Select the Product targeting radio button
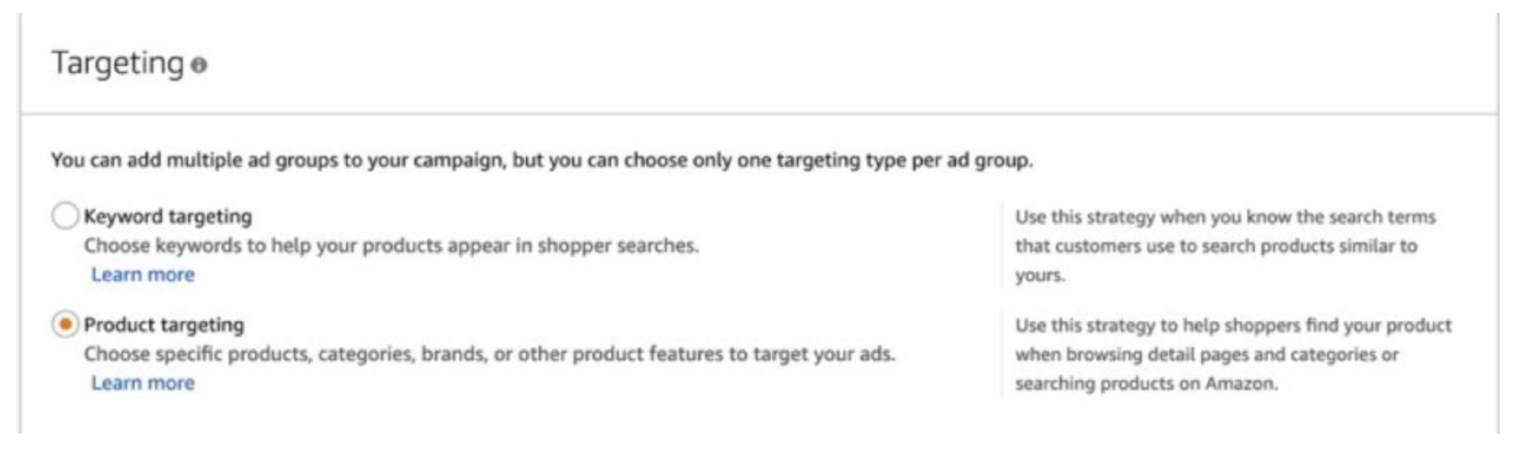 65,326
